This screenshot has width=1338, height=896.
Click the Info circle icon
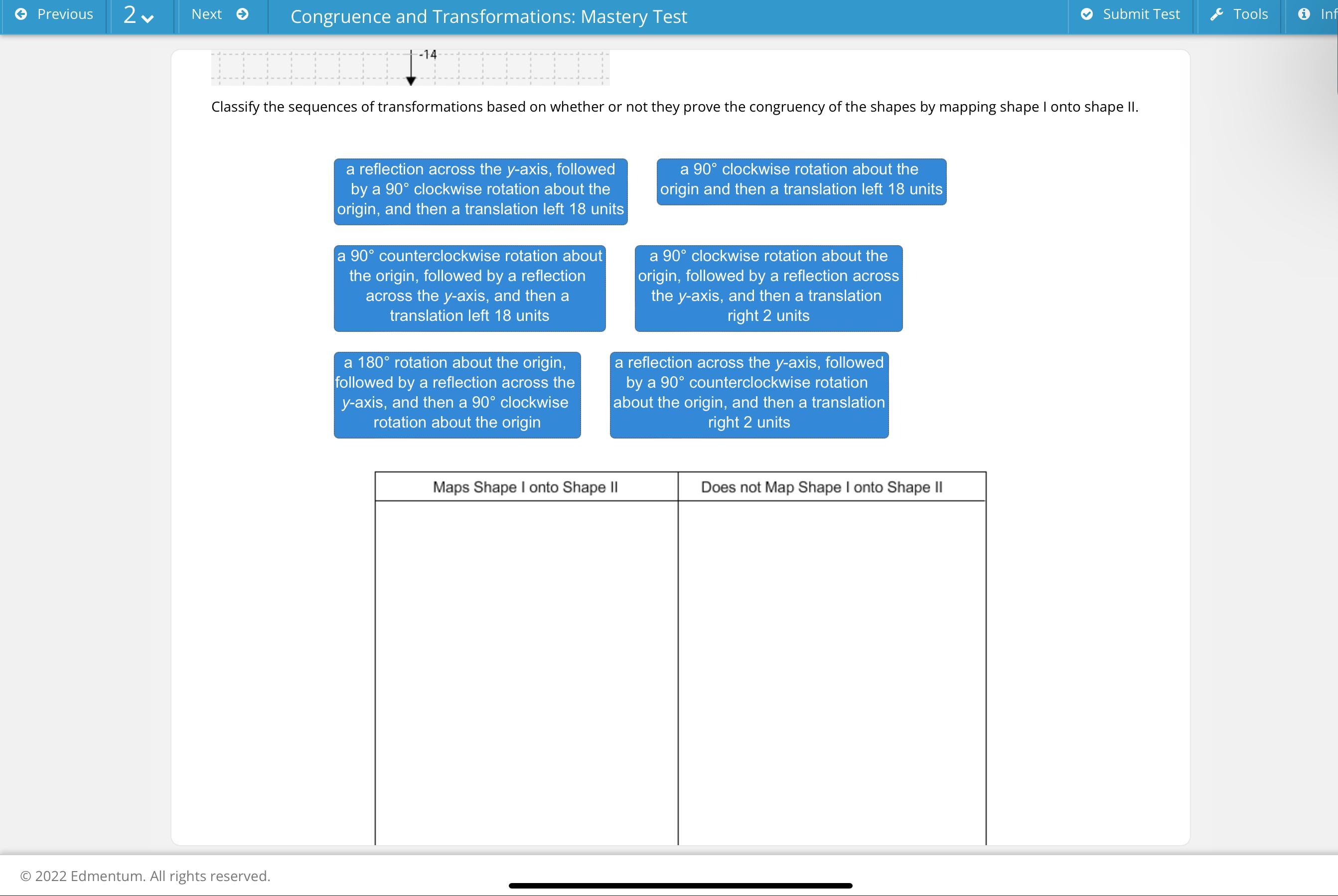1304,14
